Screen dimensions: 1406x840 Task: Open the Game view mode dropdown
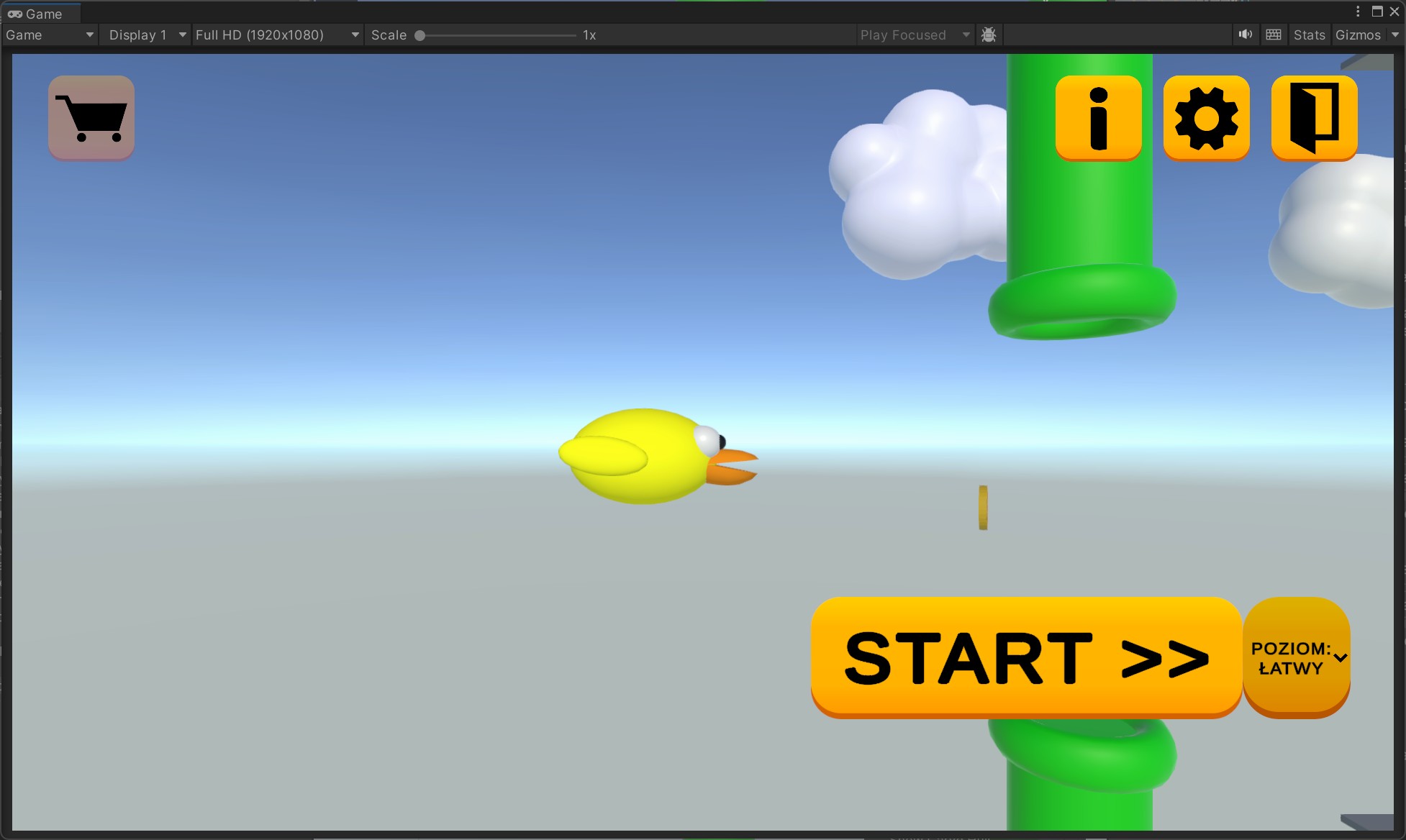[x=50, y=35]
